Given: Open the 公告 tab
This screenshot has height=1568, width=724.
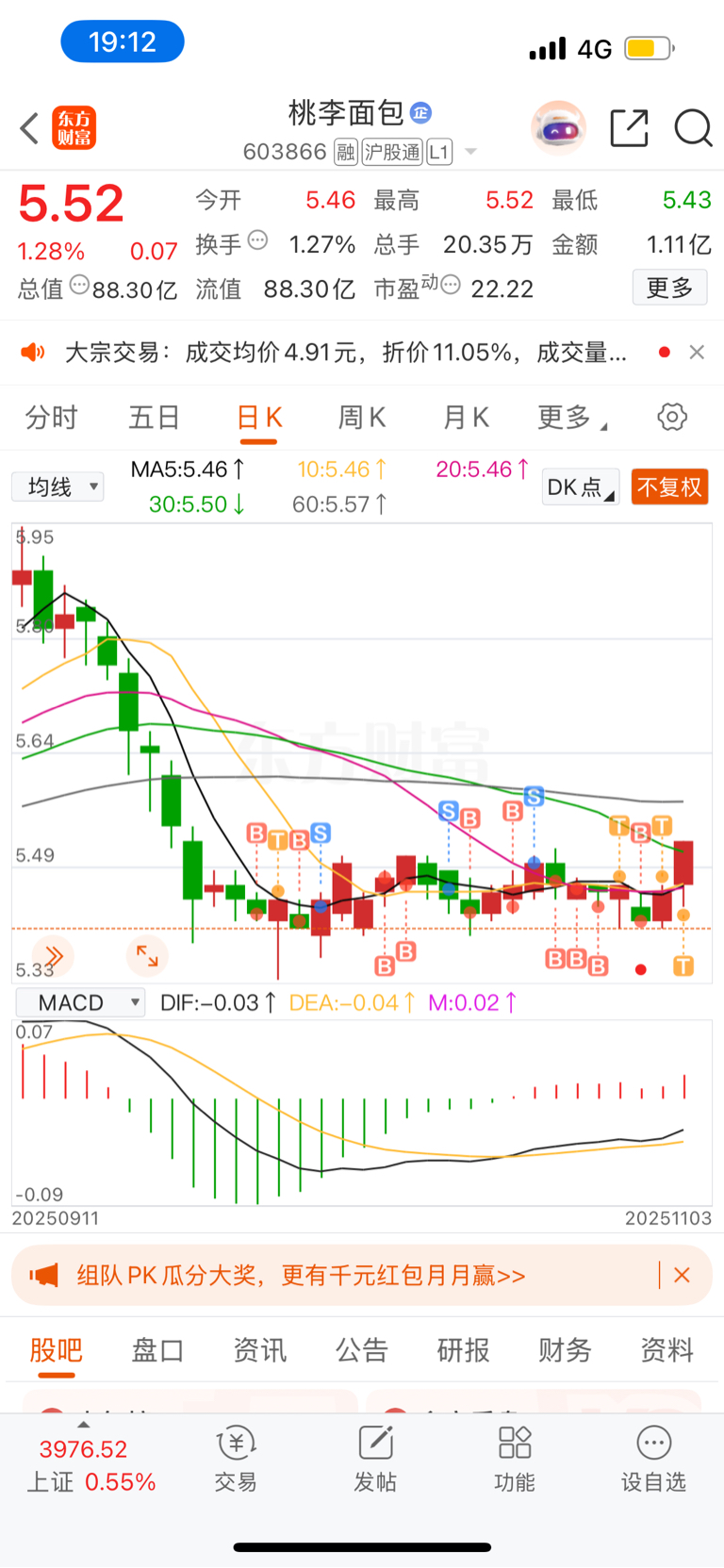Looking at the screenshot, I should coord(362,1350).
